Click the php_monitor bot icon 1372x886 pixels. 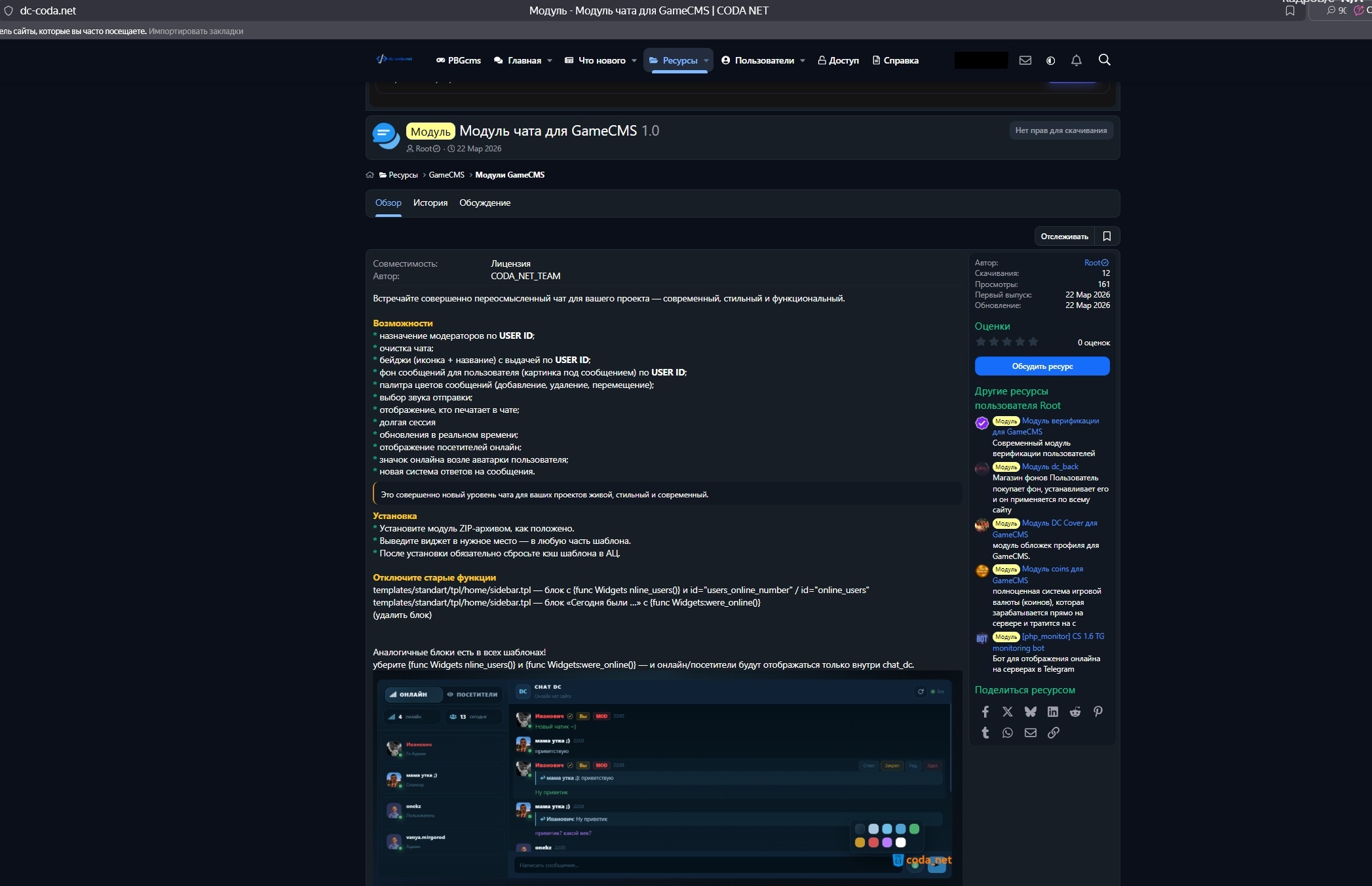click(981, 638)
